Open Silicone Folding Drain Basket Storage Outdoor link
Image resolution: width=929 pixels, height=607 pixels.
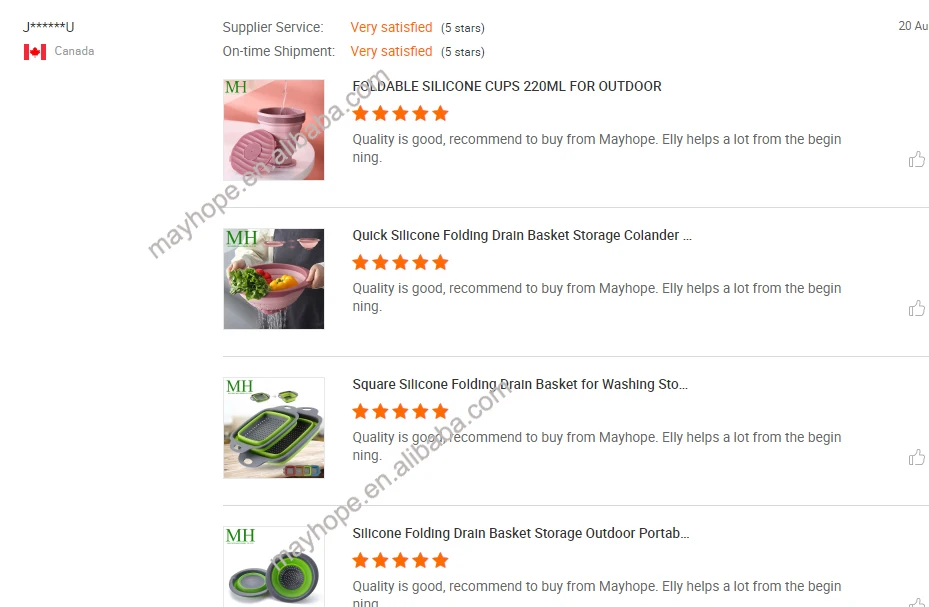point(521,534)
